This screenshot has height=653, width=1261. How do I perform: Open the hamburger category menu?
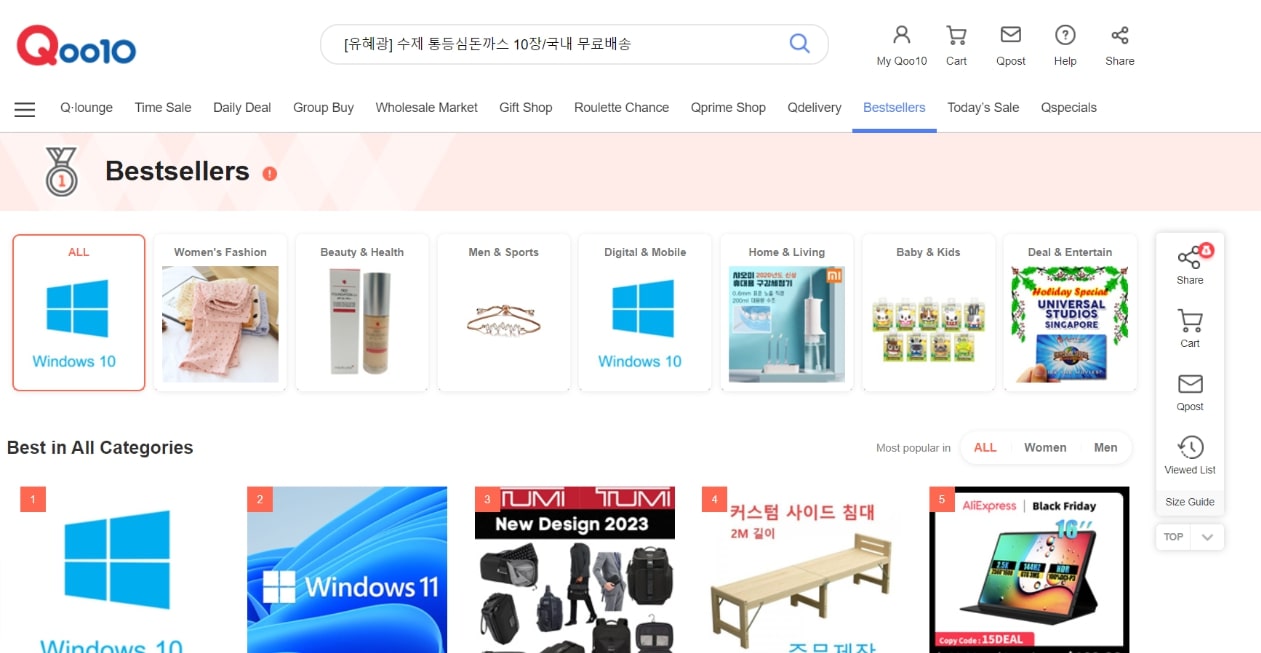[25, 109]
